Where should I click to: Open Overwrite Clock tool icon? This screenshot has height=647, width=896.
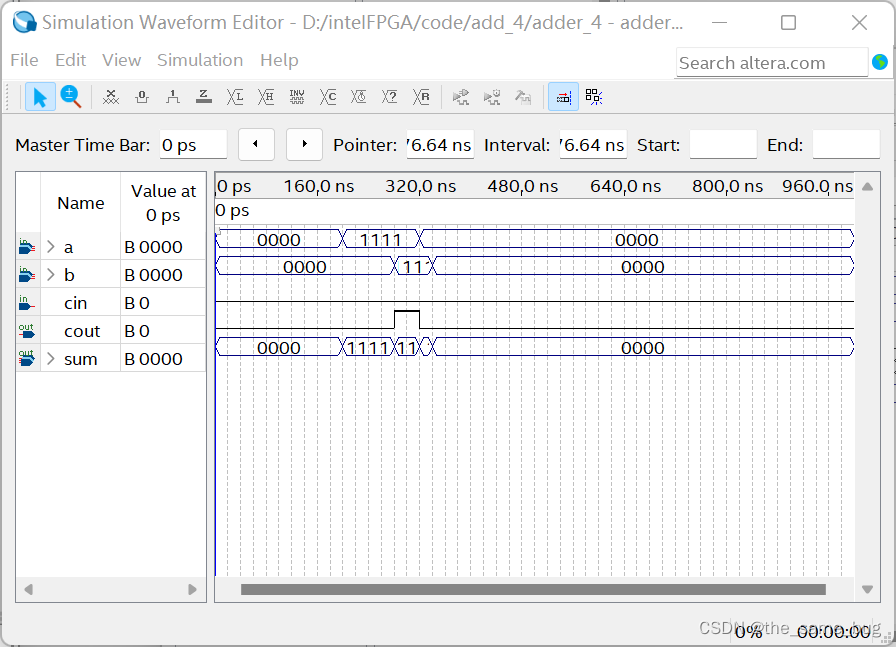tap(358, 97)
